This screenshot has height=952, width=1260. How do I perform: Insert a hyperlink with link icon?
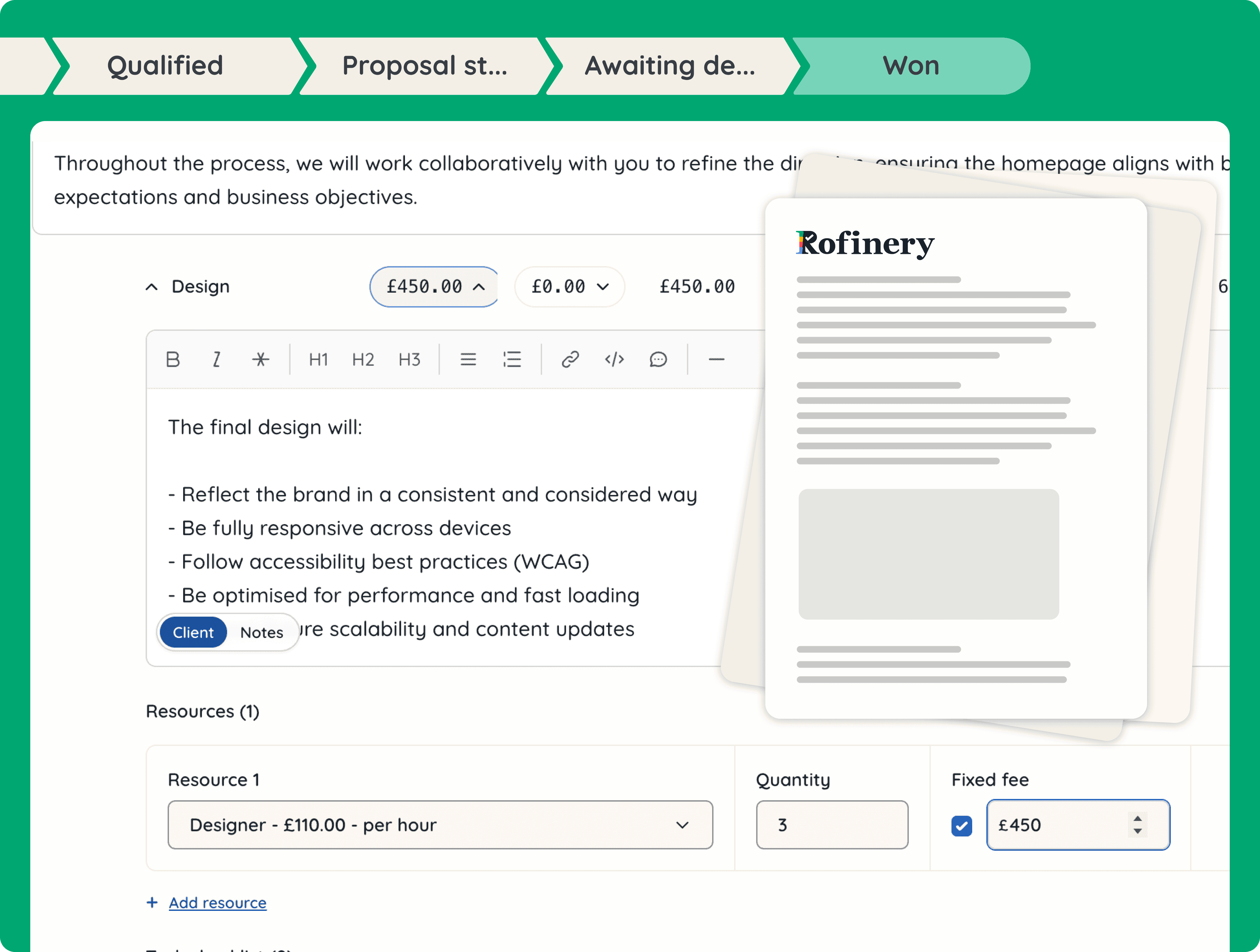click(570, 359)
